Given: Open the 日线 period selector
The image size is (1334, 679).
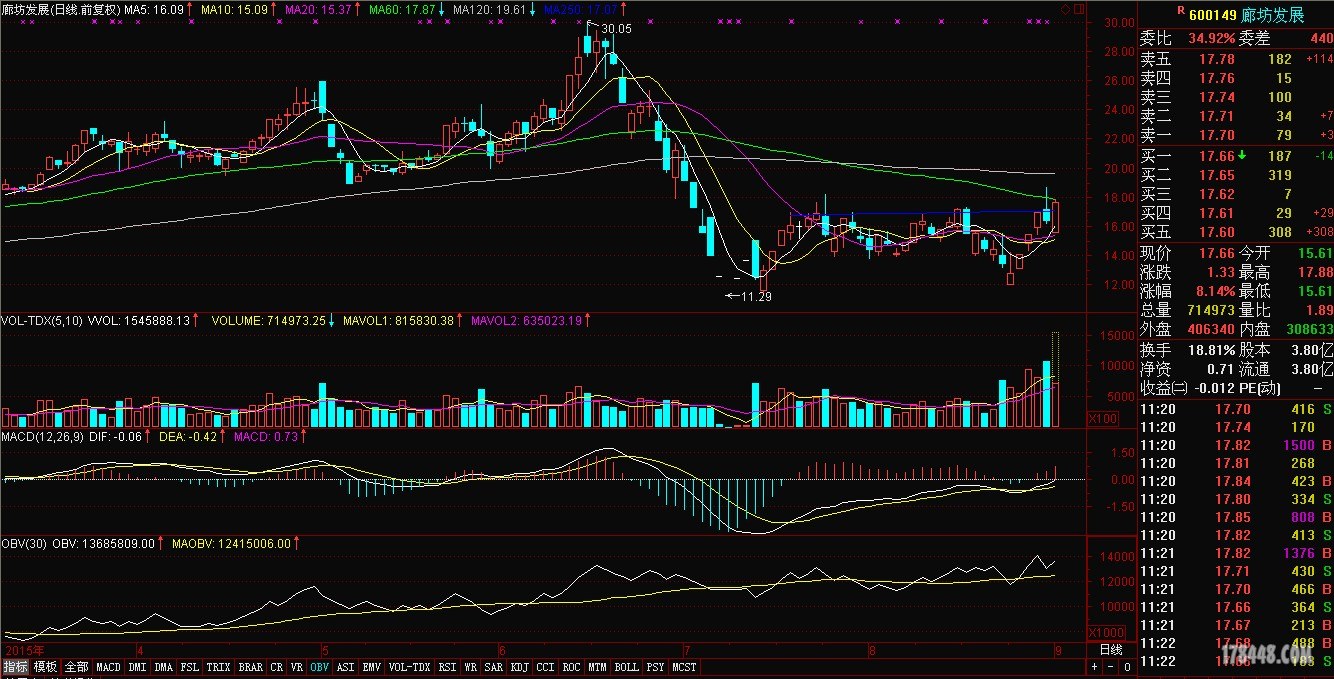Looking at the screenshot, I should click(x=1111, y=650).
